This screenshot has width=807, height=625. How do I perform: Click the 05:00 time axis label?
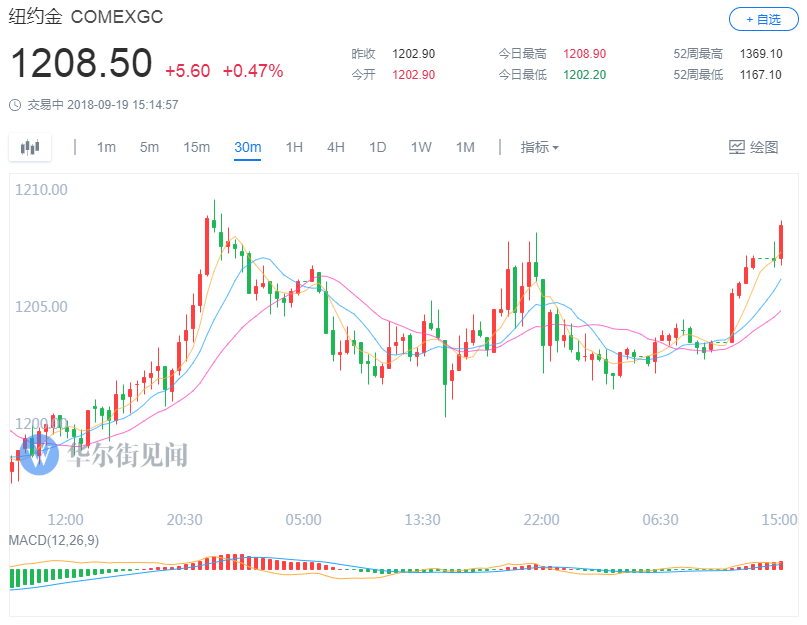coord(303,519)
